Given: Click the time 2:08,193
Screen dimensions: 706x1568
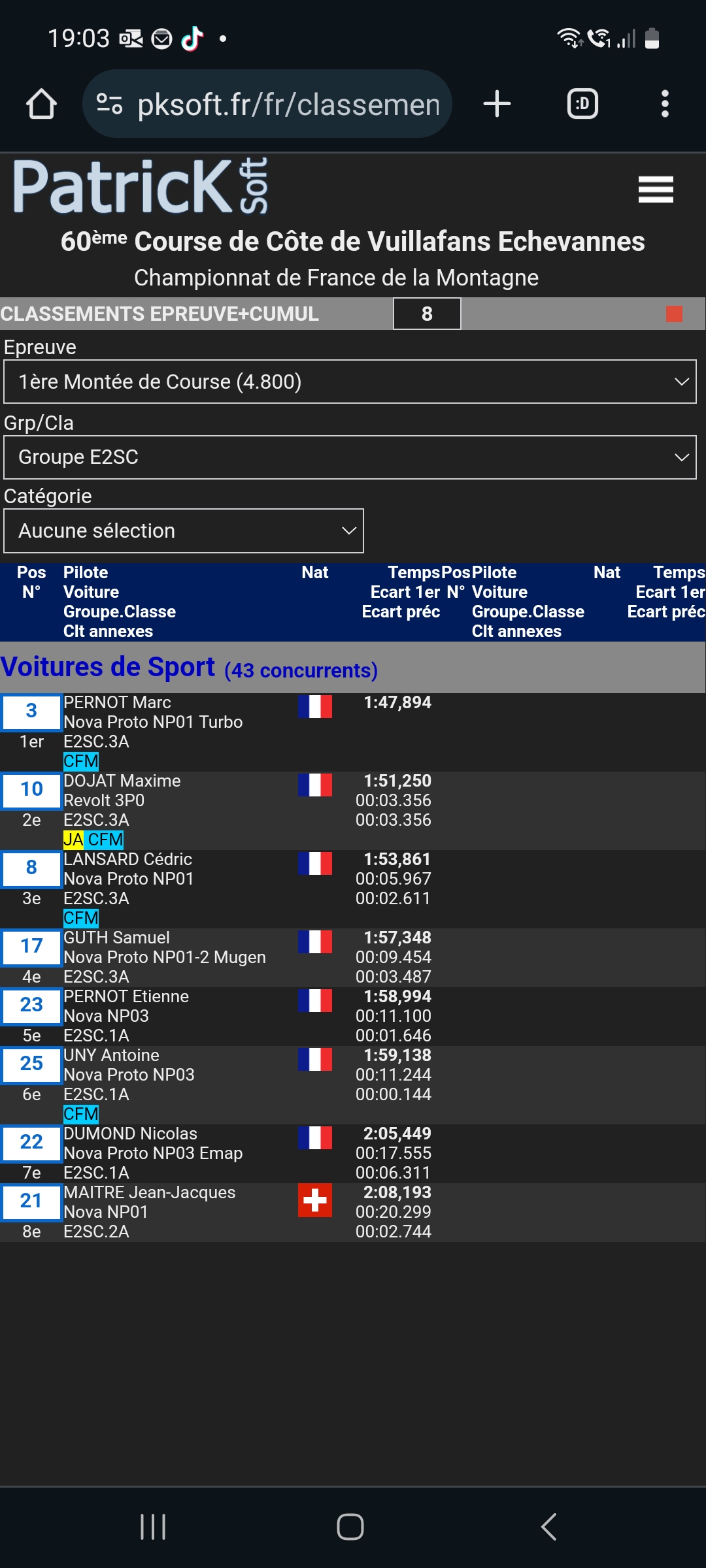Looking at the screenshot, I should click(397, 1192).
